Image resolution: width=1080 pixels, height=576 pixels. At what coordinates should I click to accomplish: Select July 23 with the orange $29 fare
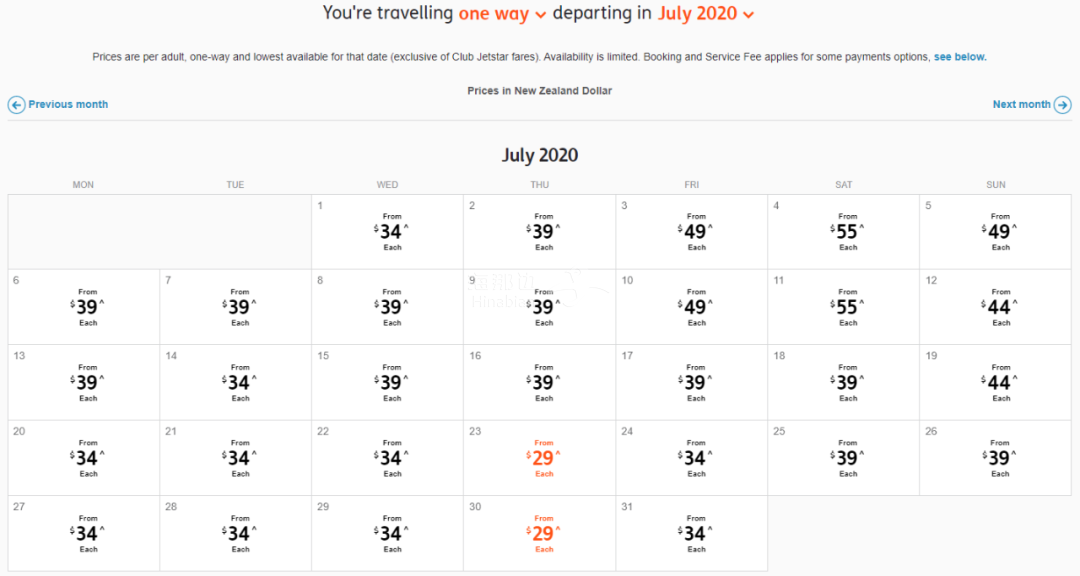tap(539, 458)
